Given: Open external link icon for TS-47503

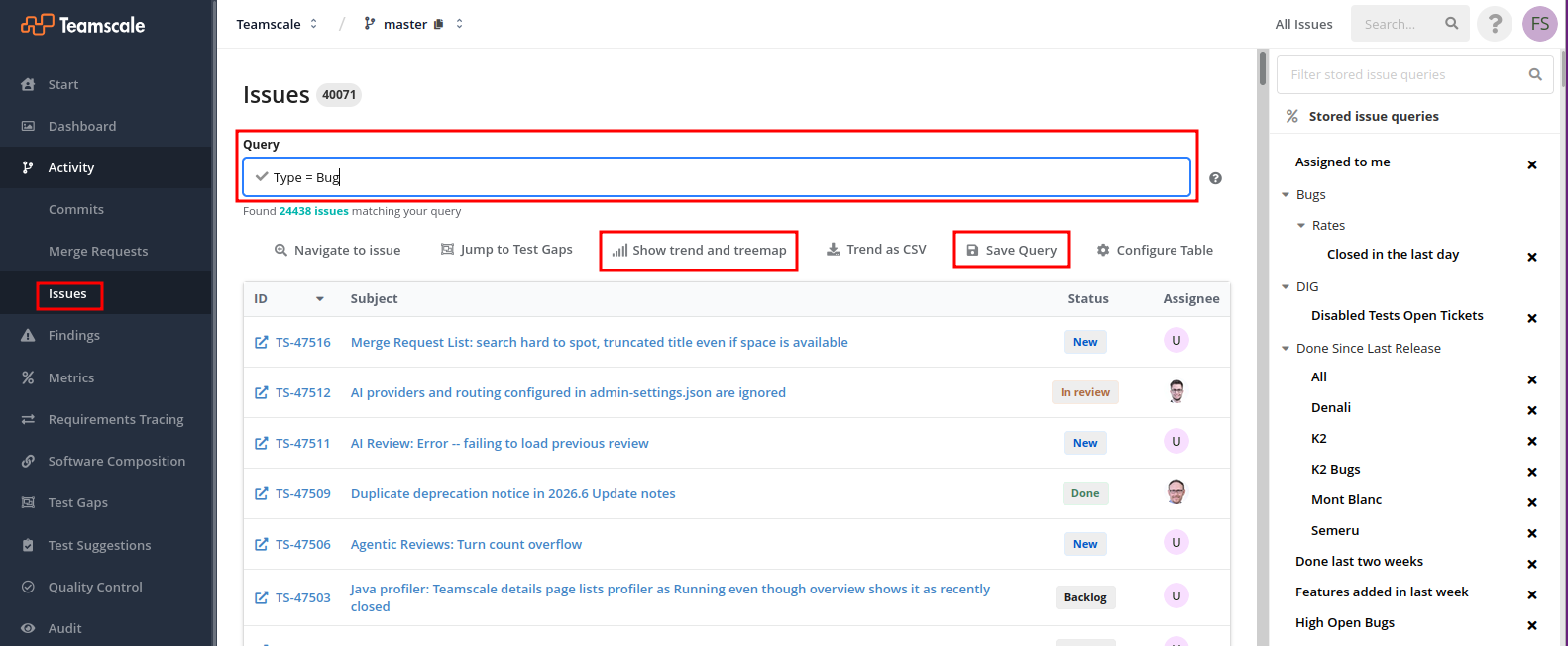Looking at the screenshot, I should click(261, 597).
